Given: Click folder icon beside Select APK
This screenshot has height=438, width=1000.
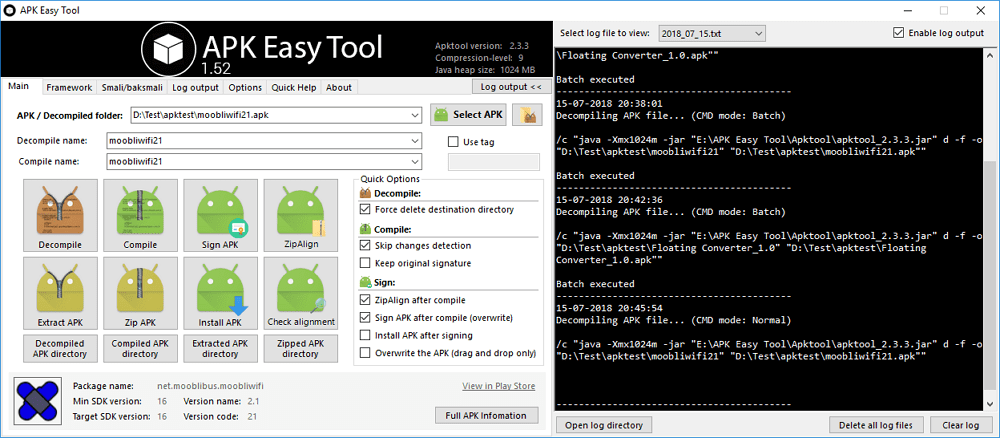Looking at the screenshot, I should (x=527, y=115).
